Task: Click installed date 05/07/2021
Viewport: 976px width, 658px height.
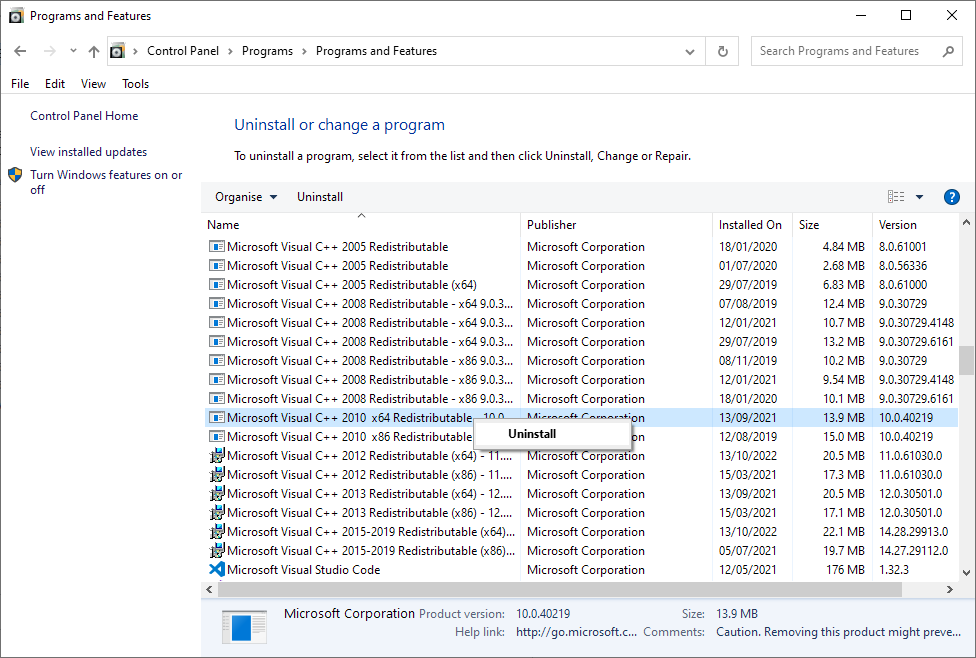Action: click(x=748, y=550)
